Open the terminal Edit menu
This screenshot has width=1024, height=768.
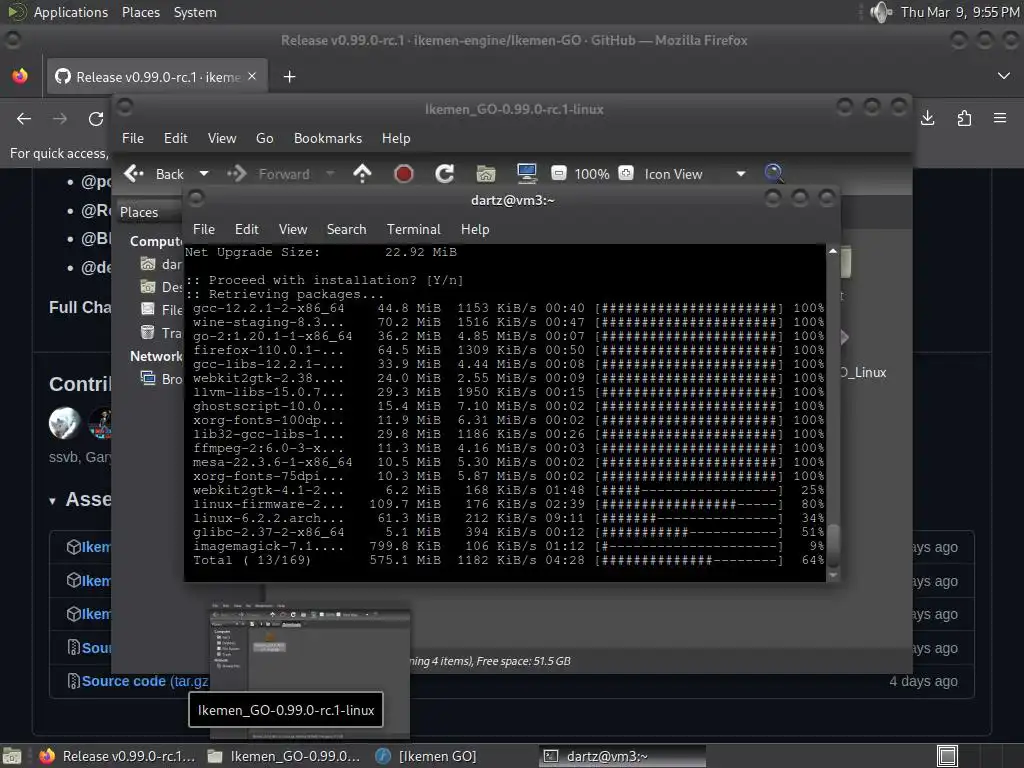coord(247,229)
